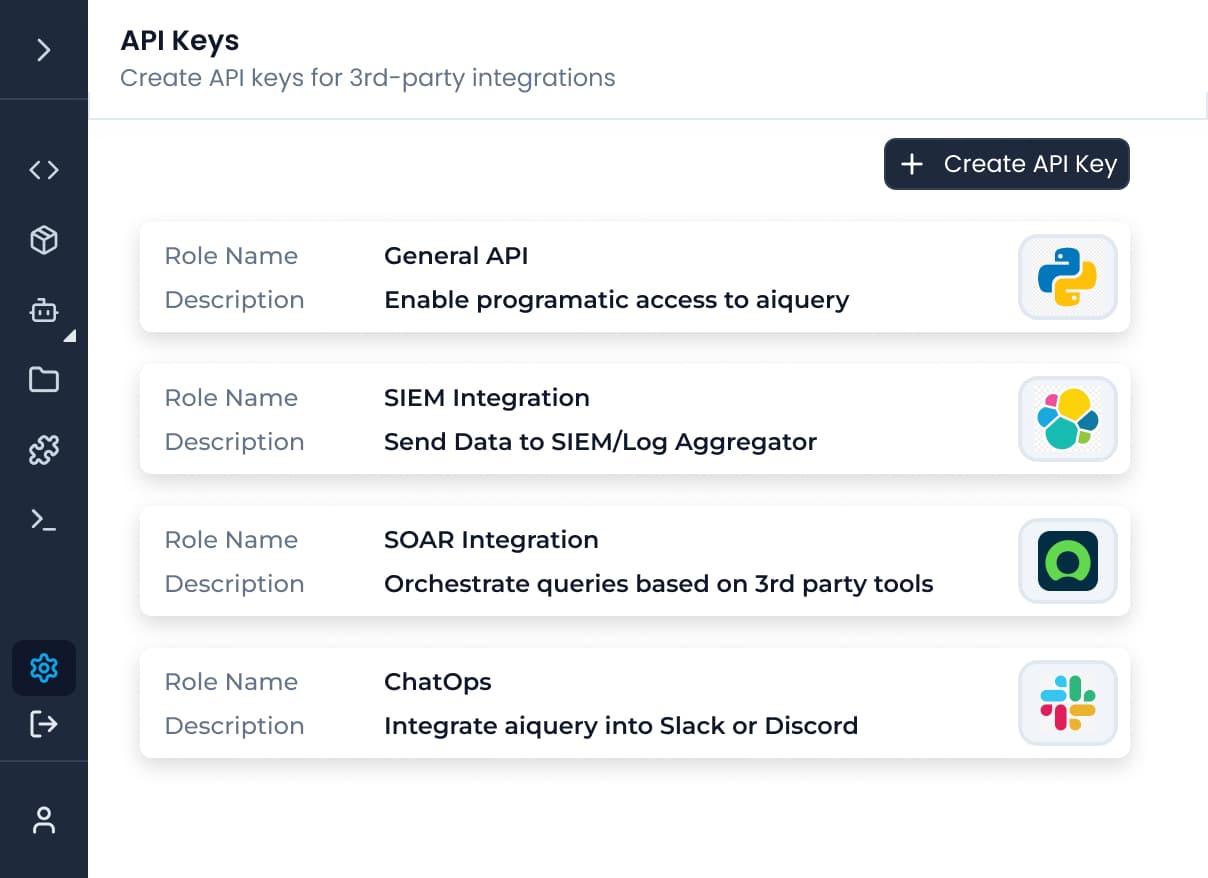This screenshot has width=1208, height=878.
Task: Click the ChatOps description text
Action: click(x=620, y=725)
